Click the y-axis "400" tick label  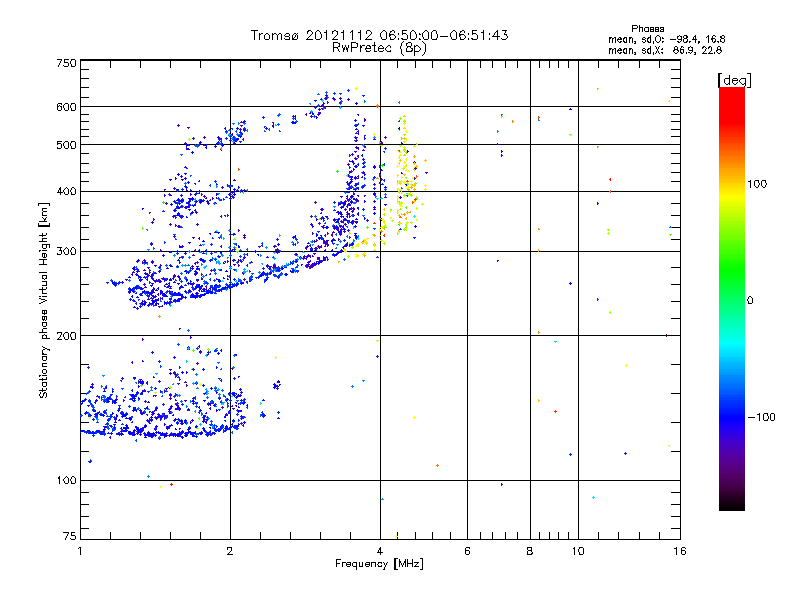[66, 192]
